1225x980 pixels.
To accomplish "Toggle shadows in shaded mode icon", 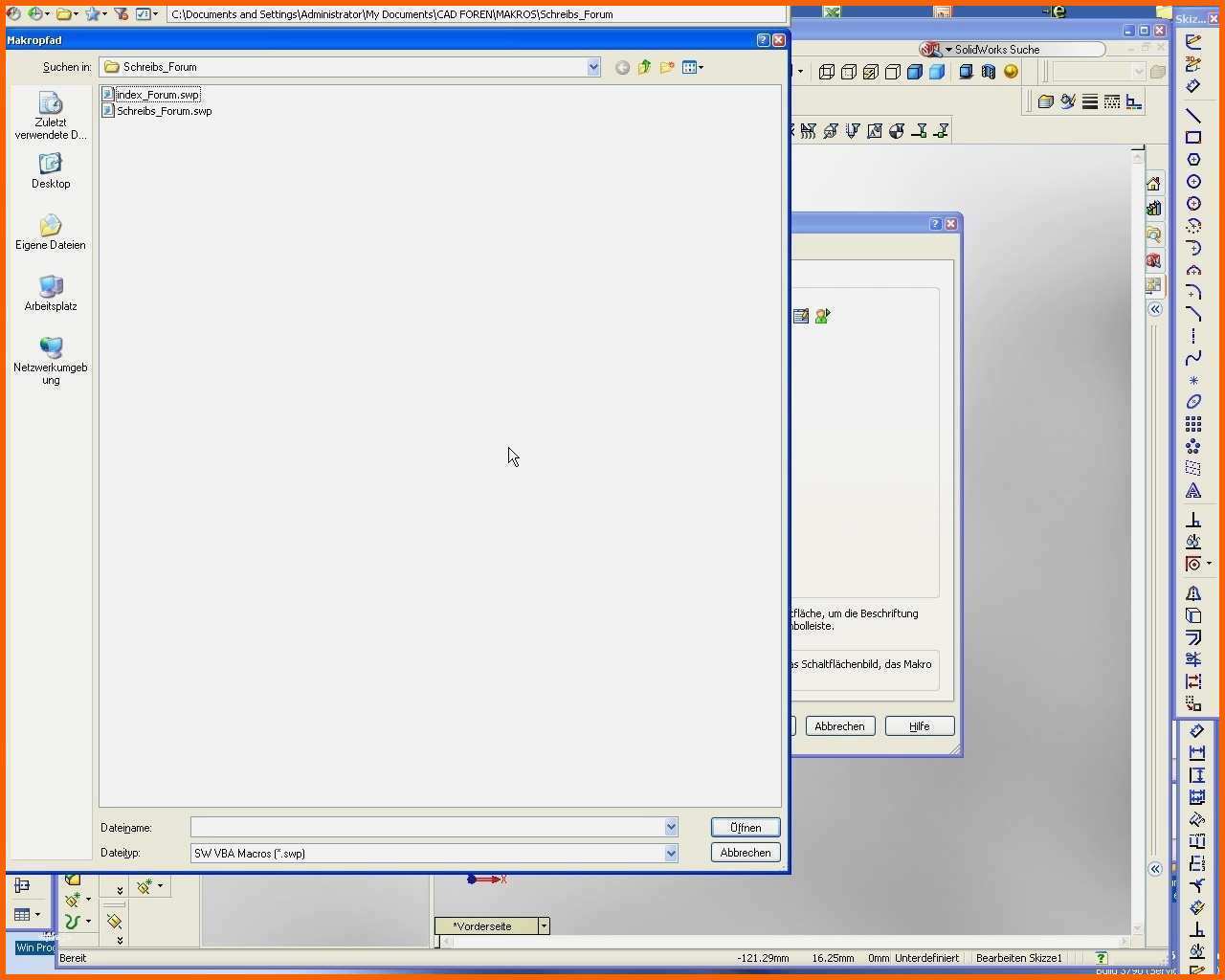I will pyautogui.click(x=966, y=72).
